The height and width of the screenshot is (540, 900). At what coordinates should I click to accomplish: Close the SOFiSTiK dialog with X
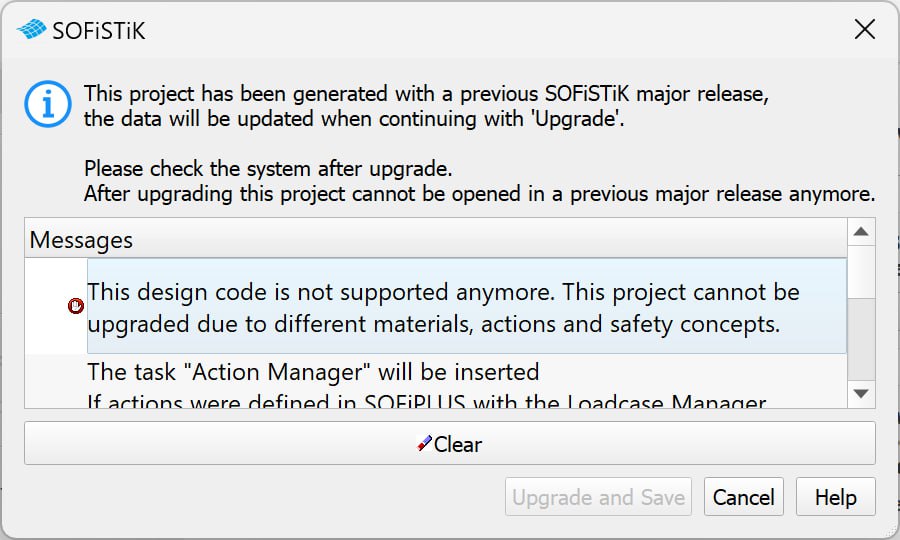[x=864, y=29]
